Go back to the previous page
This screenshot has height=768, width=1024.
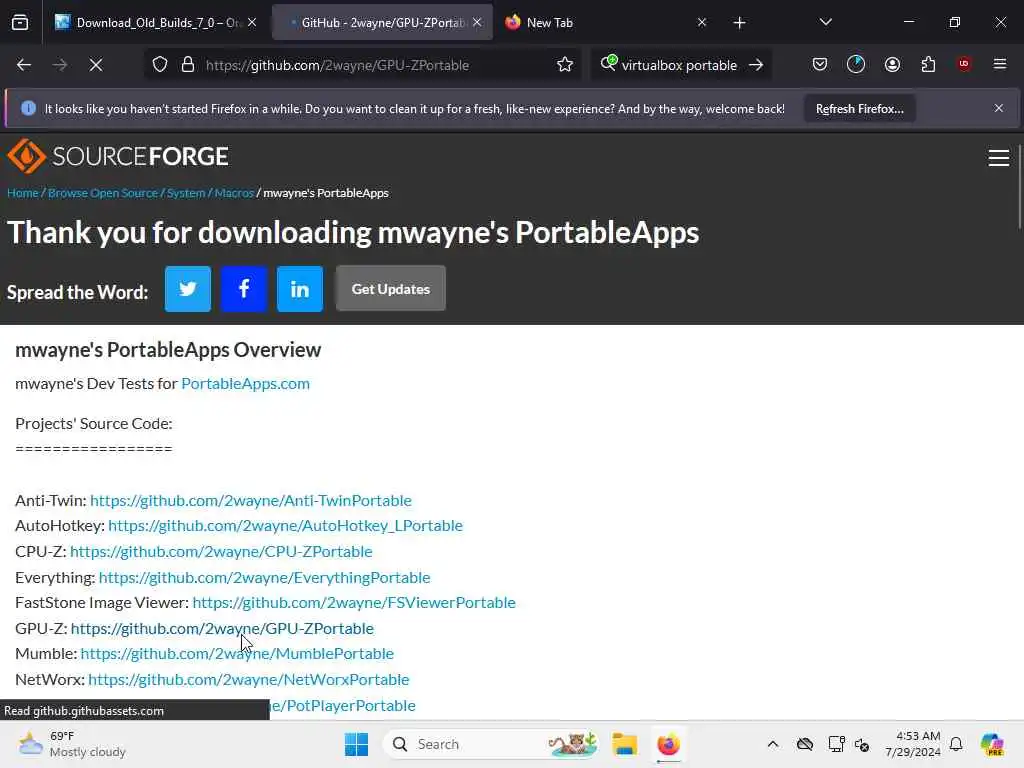(x=24, y=65)
